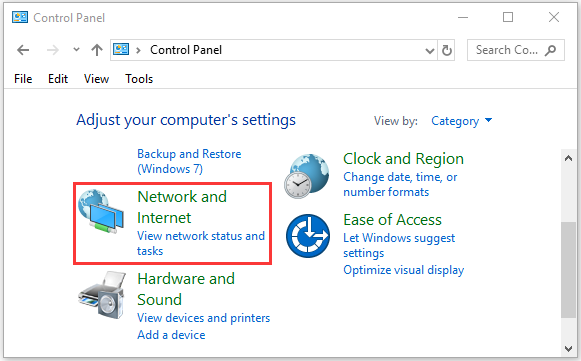Go back with the left arrow

point(23,50)
